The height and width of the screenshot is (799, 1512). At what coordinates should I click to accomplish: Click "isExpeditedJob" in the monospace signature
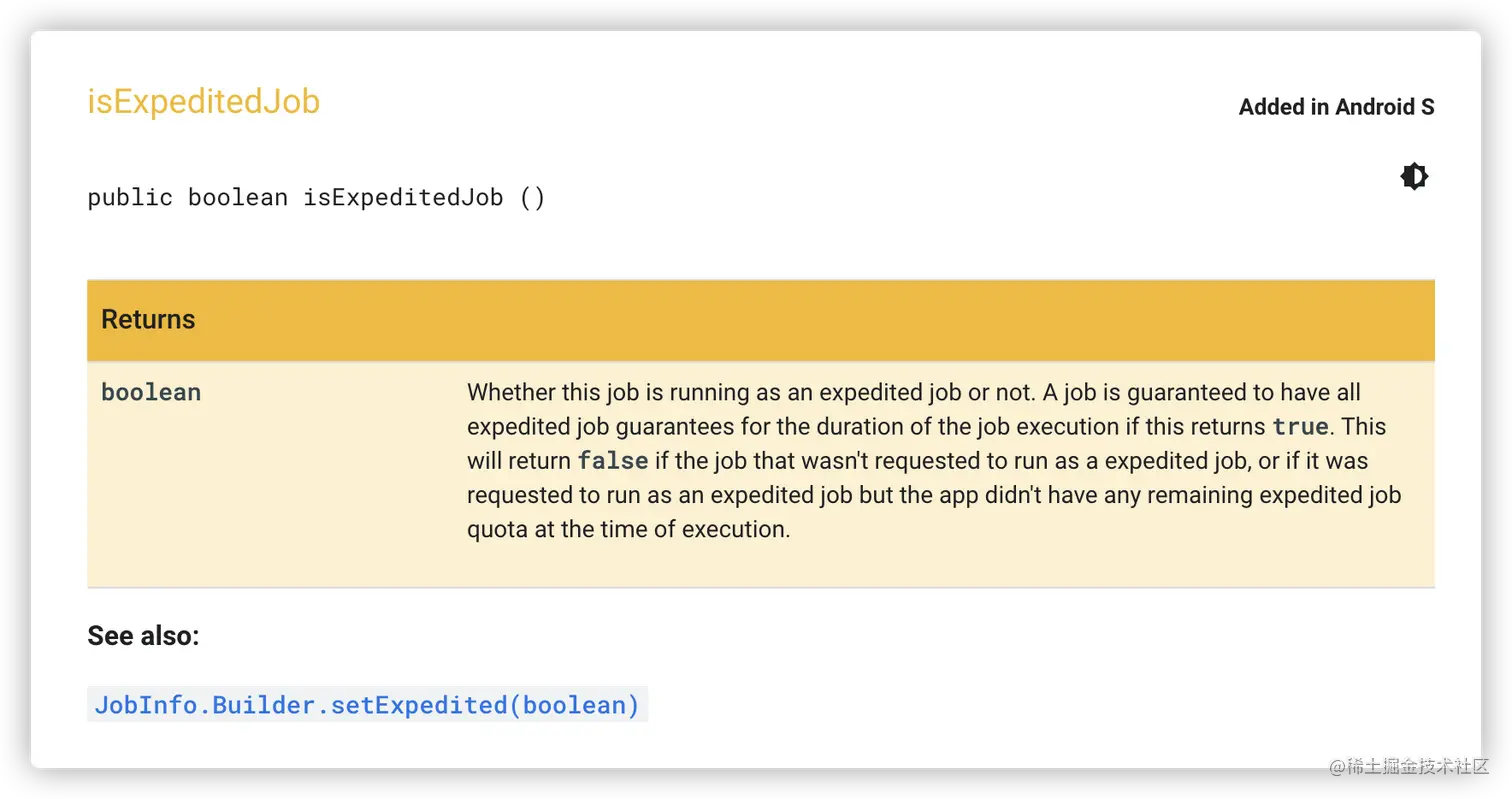[403, 197]
